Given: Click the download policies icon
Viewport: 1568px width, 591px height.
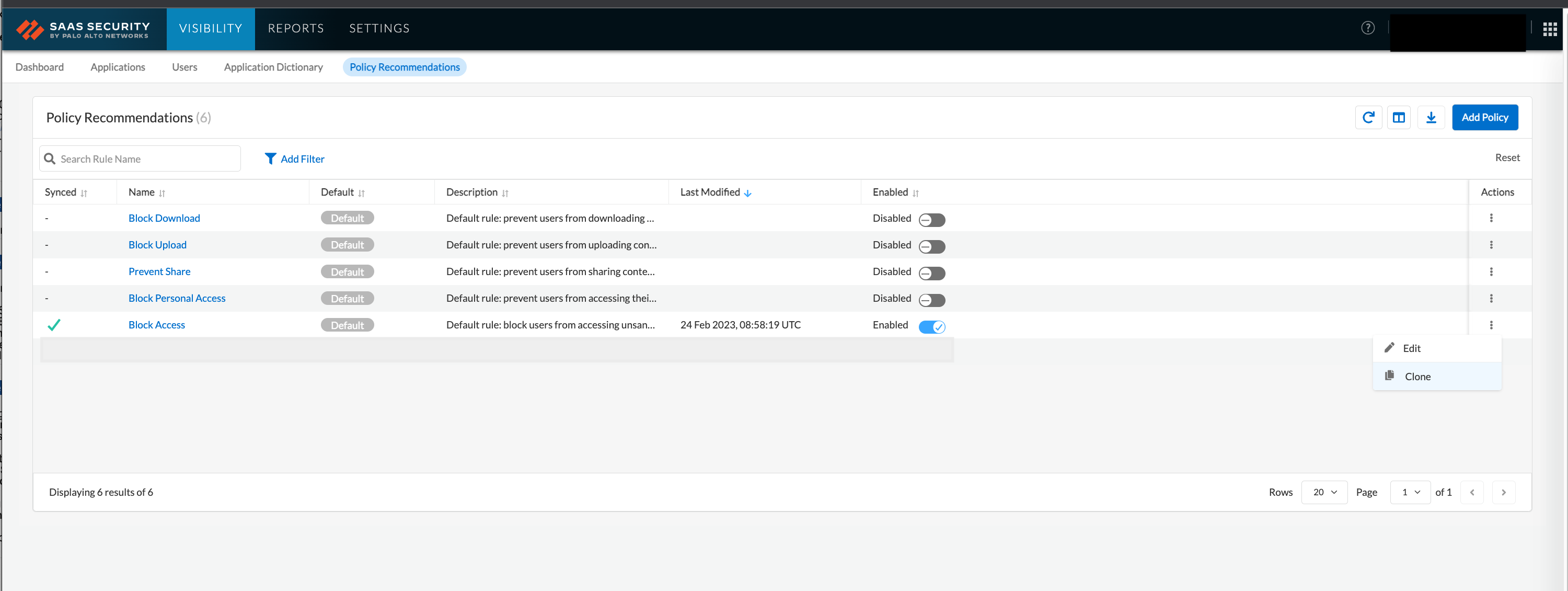Looking at the screenshot, I should 1431,118.
